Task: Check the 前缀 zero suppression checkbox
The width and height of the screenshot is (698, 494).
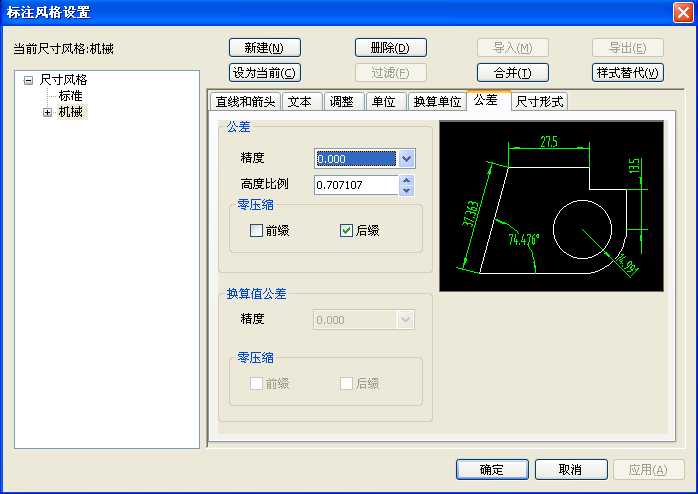Action: coord(257,231)
